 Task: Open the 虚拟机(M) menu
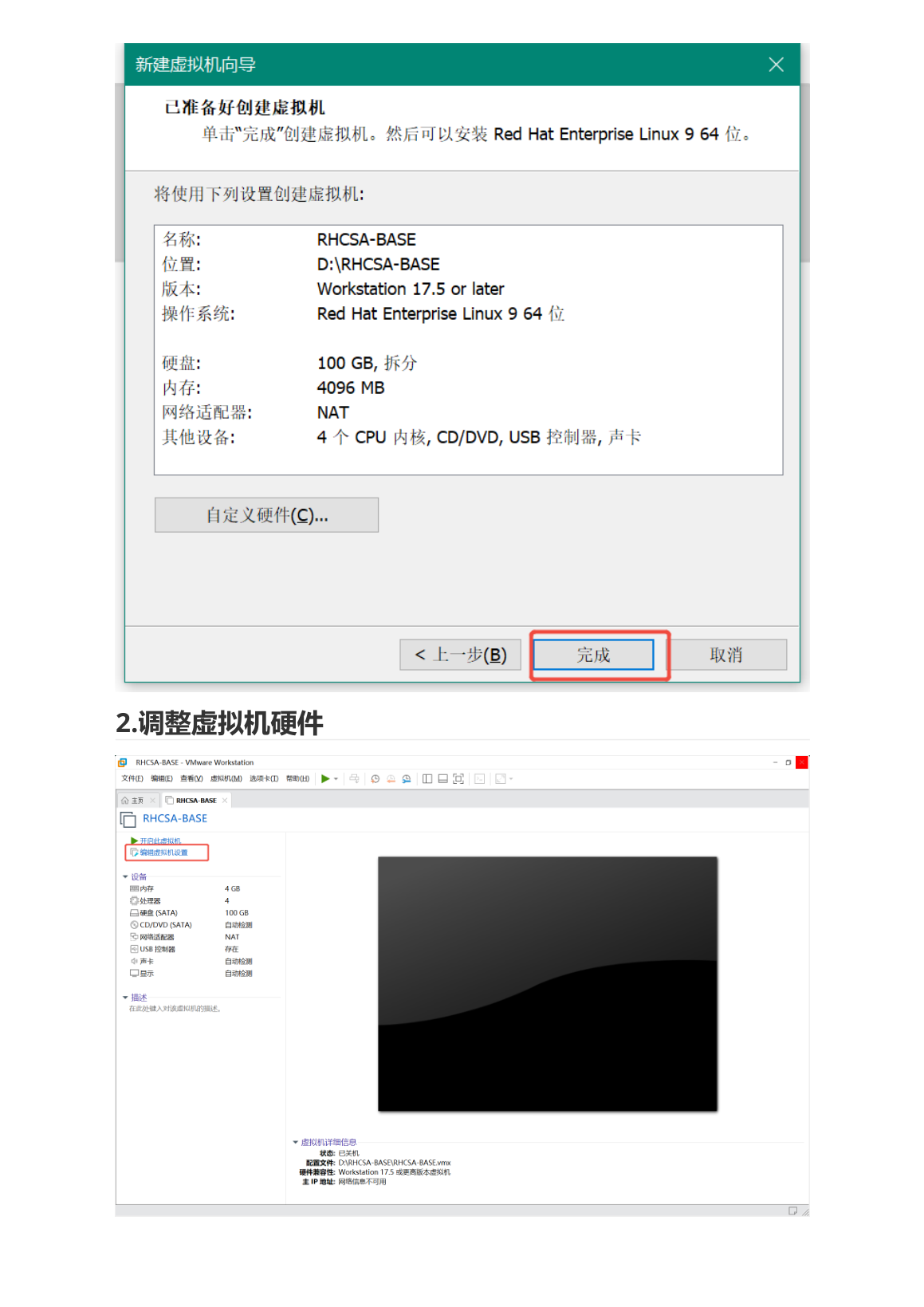[x=226, y=778]
